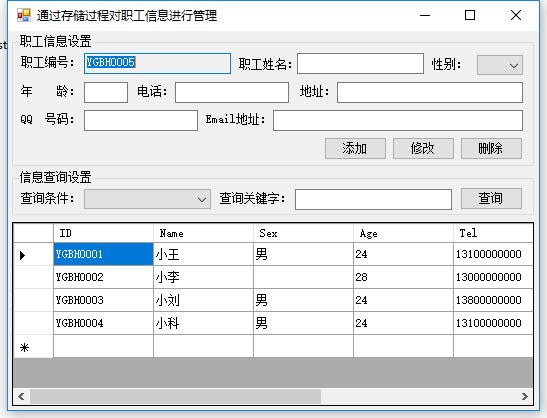Image resolution: width=547 pixels, height=418 pixels.
Task: Click the 查询关键字 input field
Action: tap(373, 199)
